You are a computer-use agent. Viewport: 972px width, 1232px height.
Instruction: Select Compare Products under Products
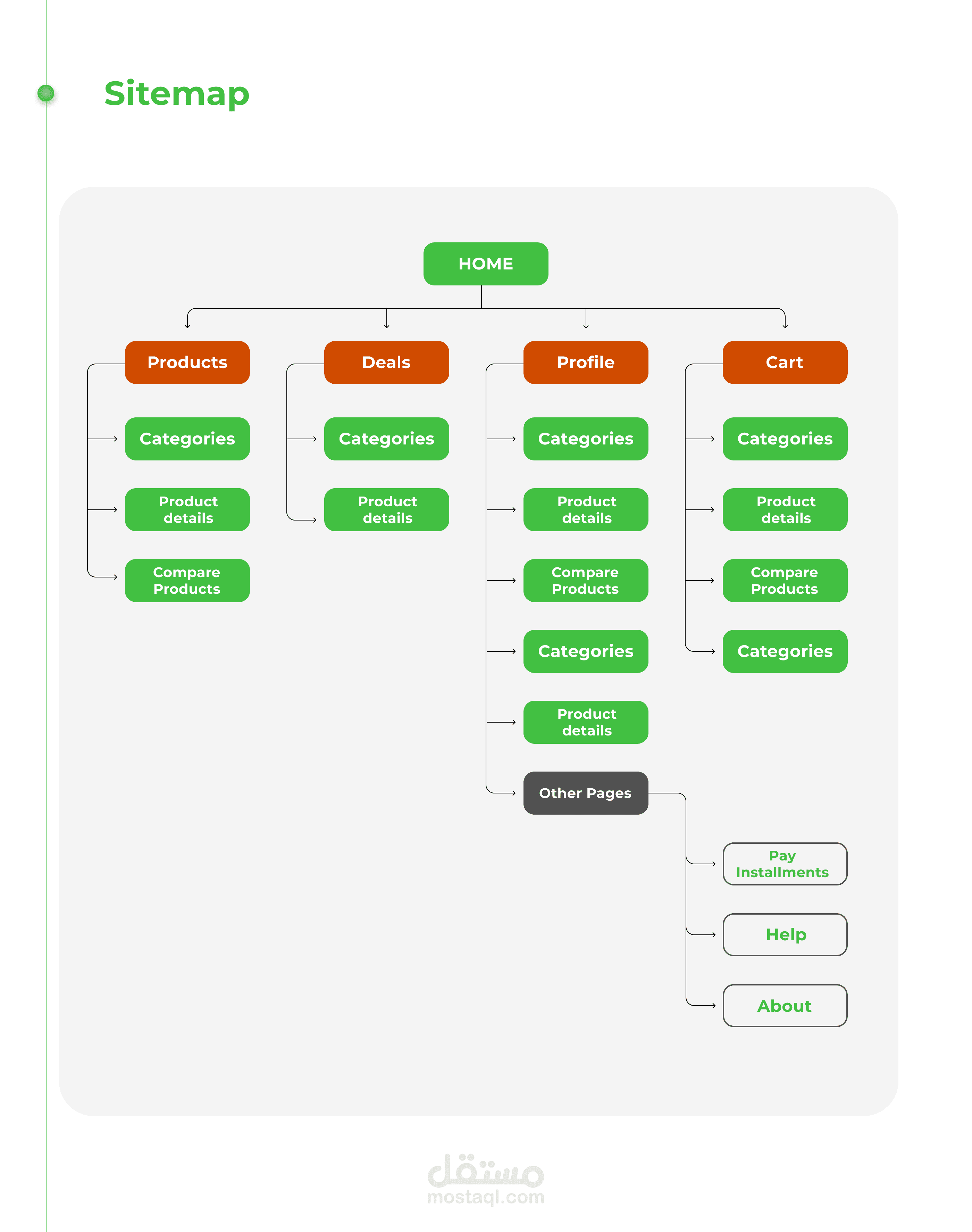(187, 581)
